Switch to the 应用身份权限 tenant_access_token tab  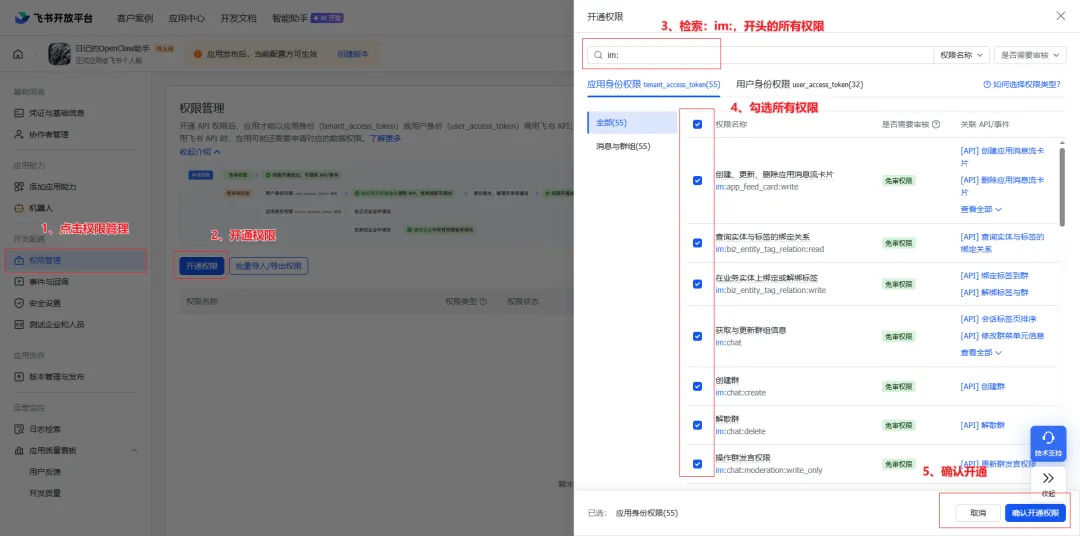(653, 85)
